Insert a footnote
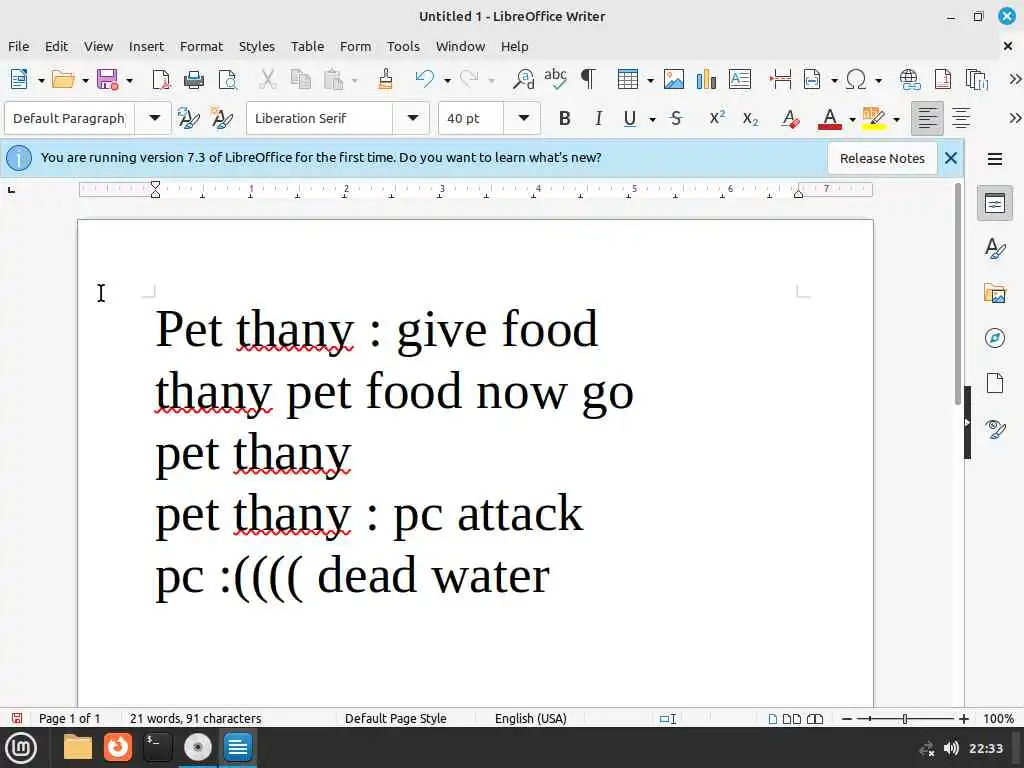Screen dimensions: 1024x768 [942, 80]
